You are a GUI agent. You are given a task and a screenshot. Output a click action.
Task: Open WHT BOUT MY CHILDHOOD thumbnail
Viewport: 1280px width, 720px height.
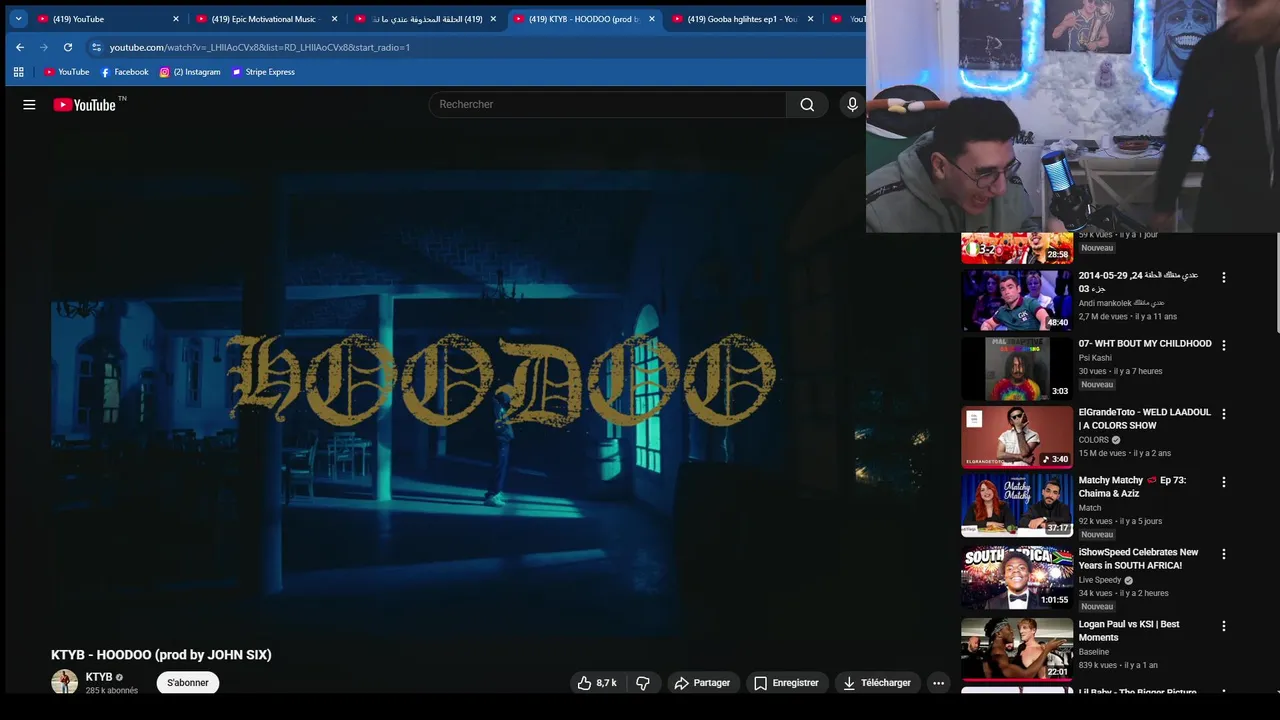[1017, 368]
